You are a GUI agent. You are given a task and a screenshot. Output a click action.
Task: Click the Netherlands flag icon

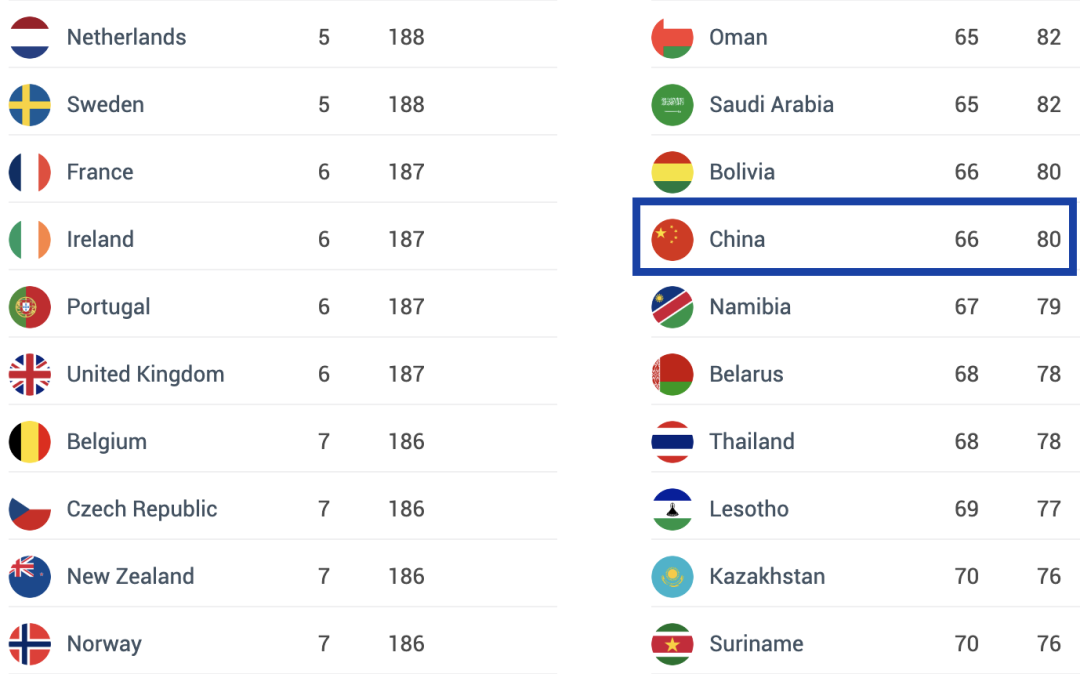pyautogui.click(x=30, y=37)
